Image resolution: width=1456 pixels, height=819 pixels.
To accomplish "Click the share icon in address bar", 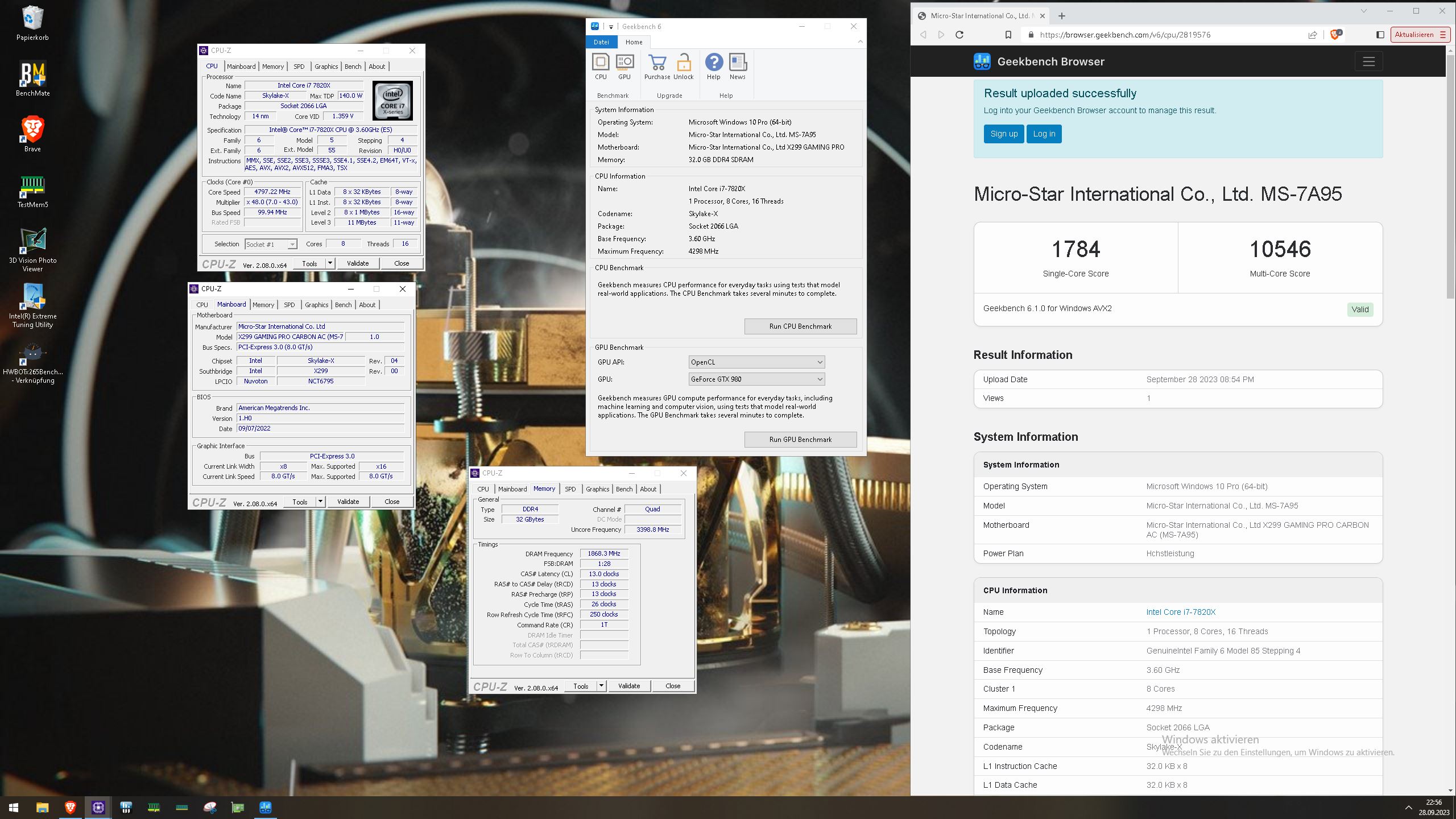I will tap(1313, 35).
